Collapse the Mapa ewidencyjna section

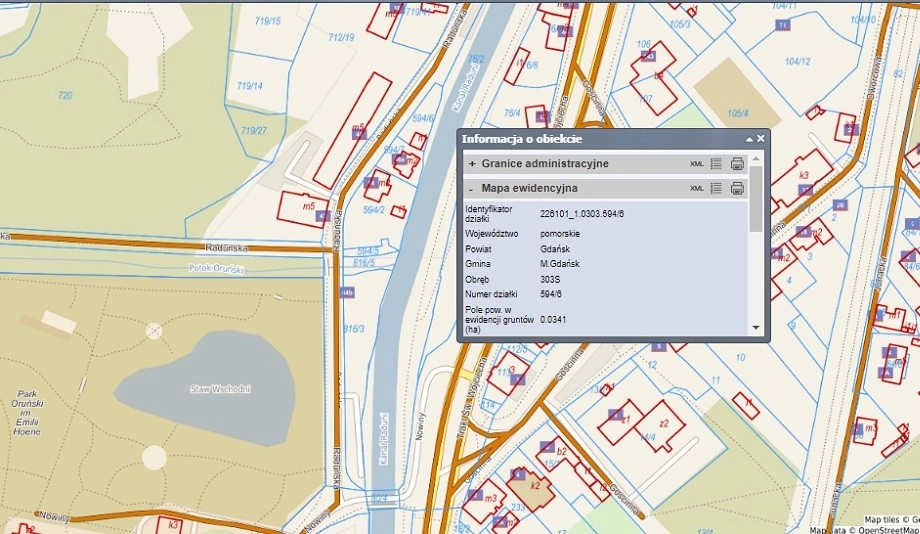click(472, 188)
